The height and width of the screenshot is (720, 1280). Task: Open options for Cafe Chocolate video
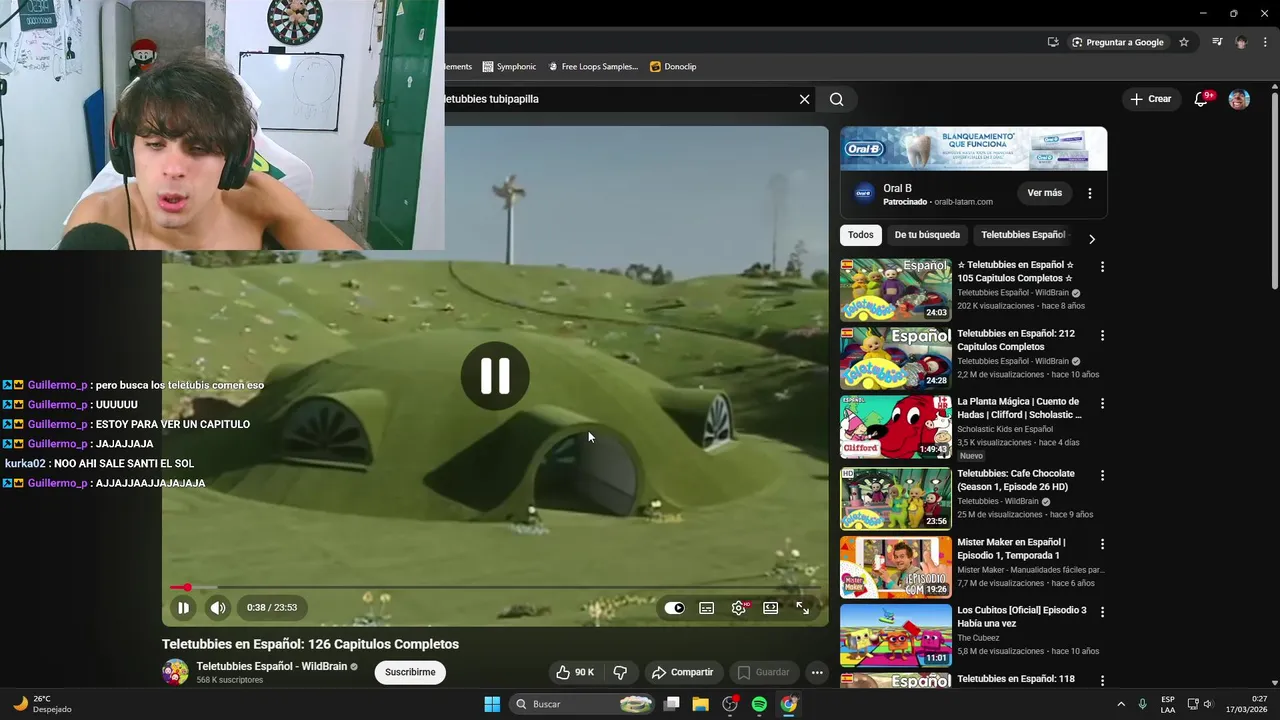point(1103,475)
